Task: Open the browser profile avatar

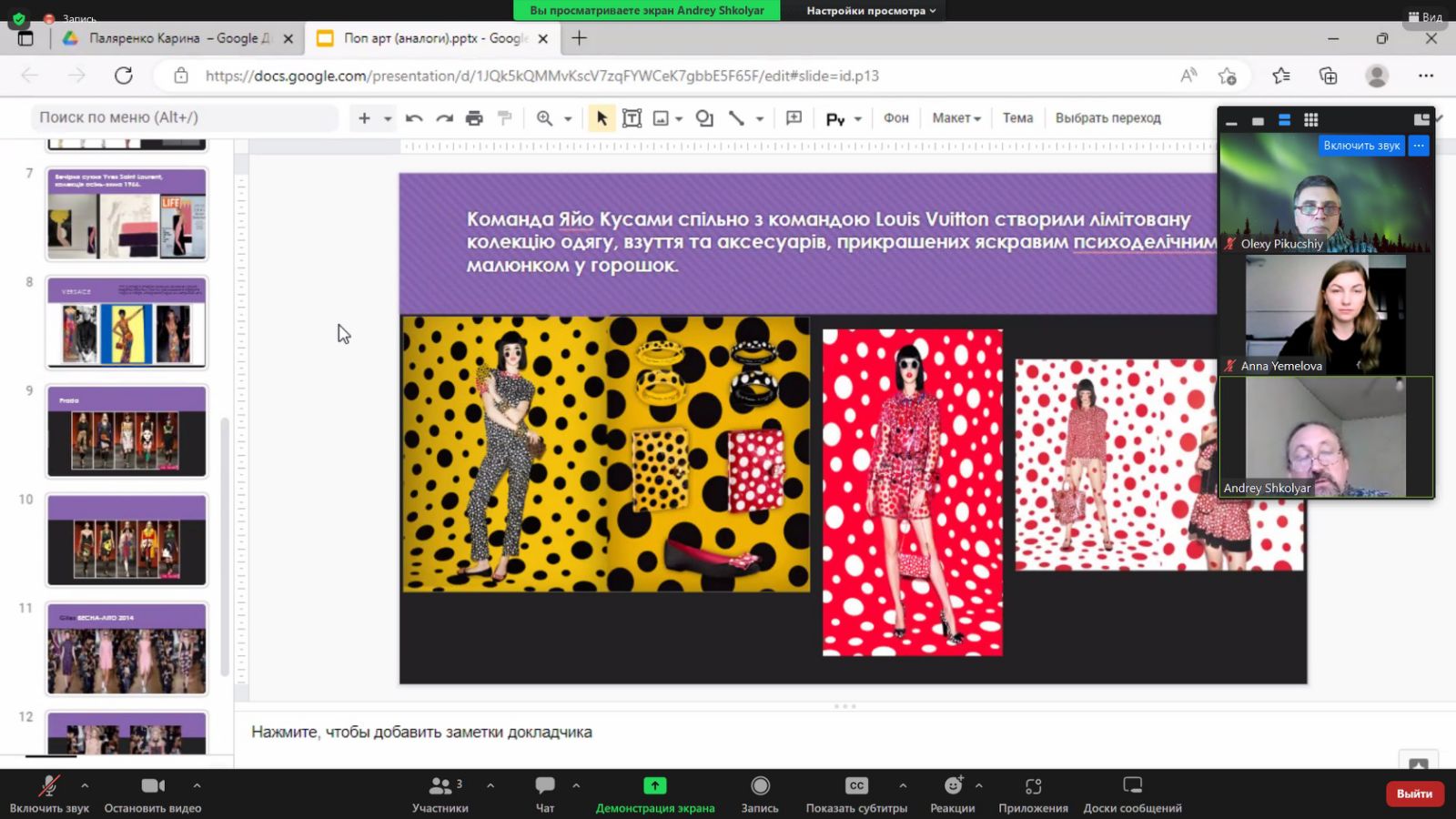Action: [1377, 76]
